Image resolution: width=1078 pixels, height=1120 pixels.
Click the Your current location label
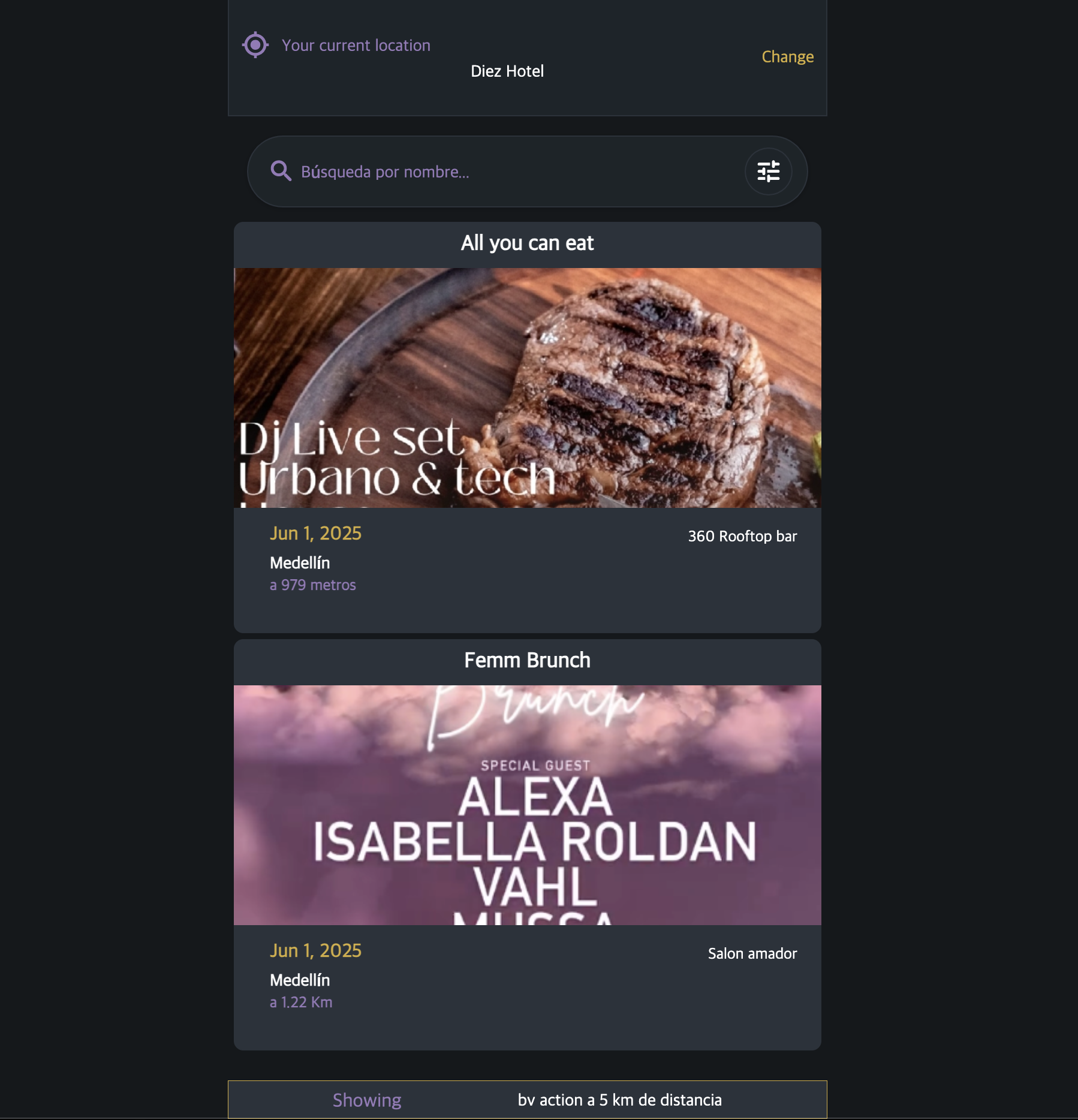coord(356,46)
